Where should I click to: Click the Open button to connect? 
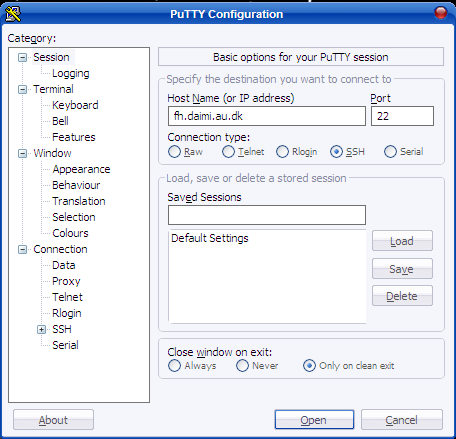click(x=314, y=420)
